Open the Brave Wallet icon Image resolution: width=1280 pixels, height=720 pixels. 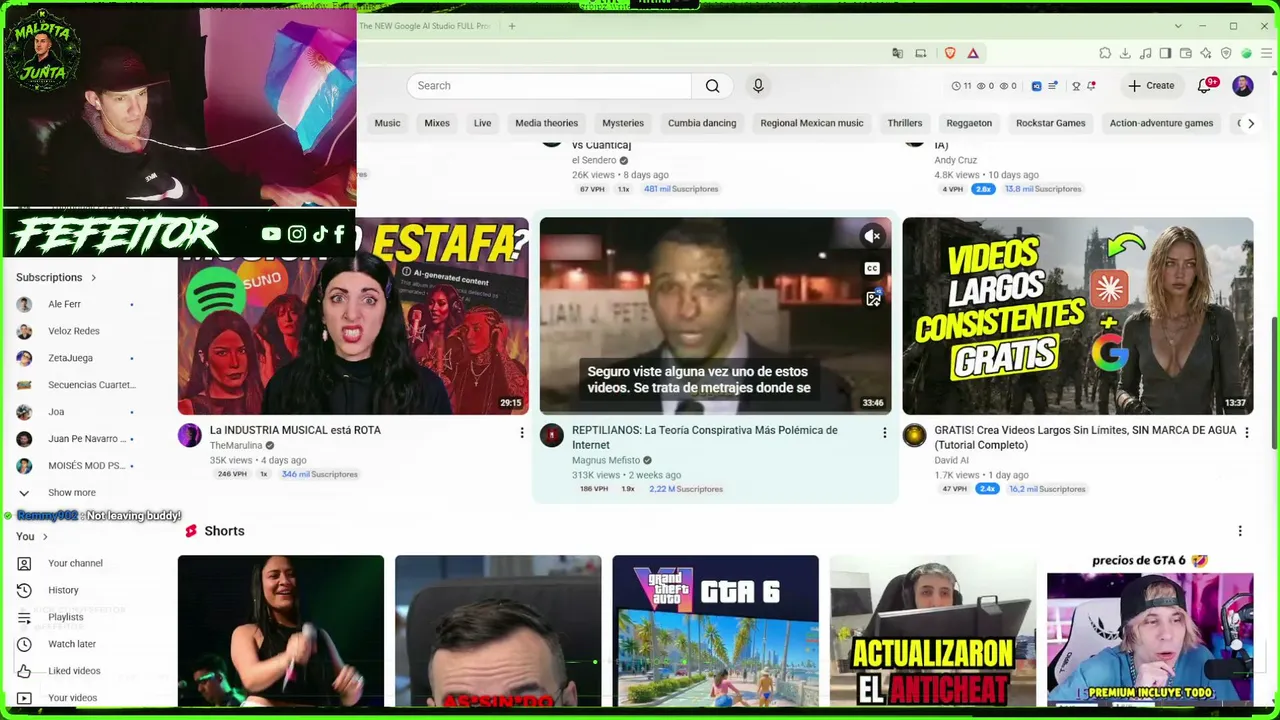point(1185,53)
